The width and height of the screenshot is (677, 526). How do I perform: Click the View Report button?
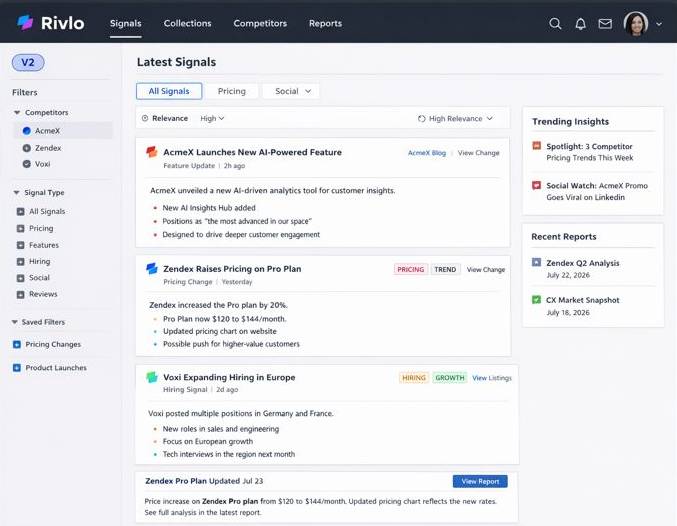point(480,482)
